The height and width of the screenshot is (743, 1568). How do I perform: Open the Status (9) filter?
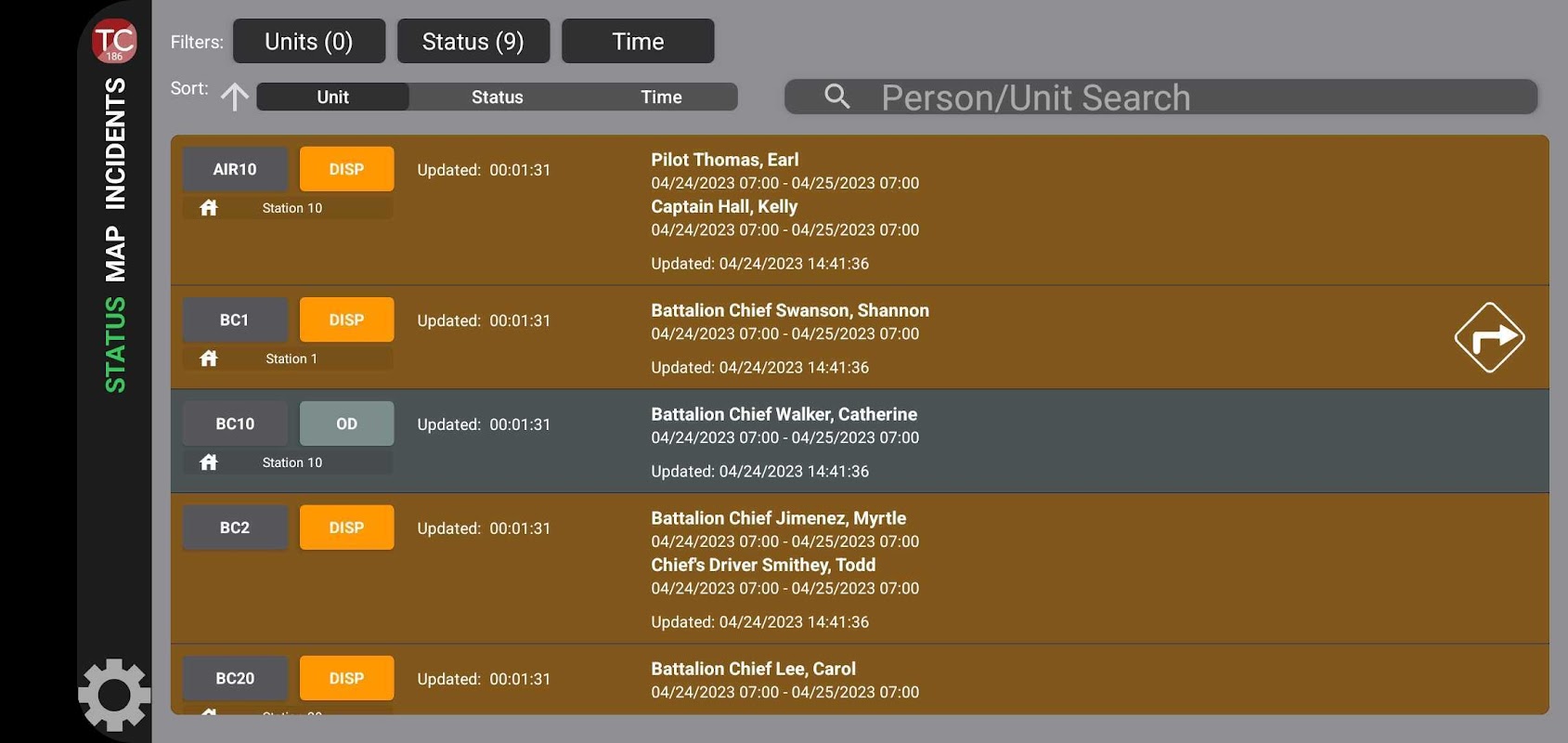(473, 42)
